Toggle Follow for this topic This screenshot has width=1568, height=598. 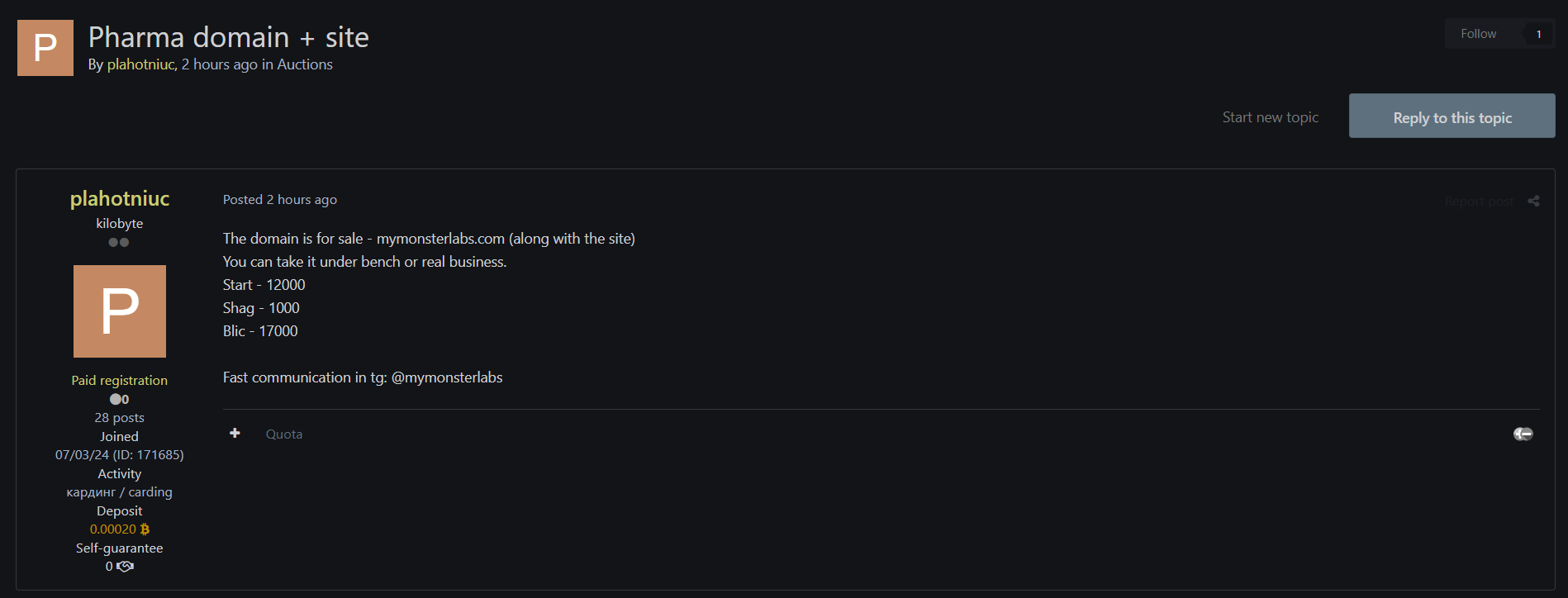click(x=1478, y=34)
